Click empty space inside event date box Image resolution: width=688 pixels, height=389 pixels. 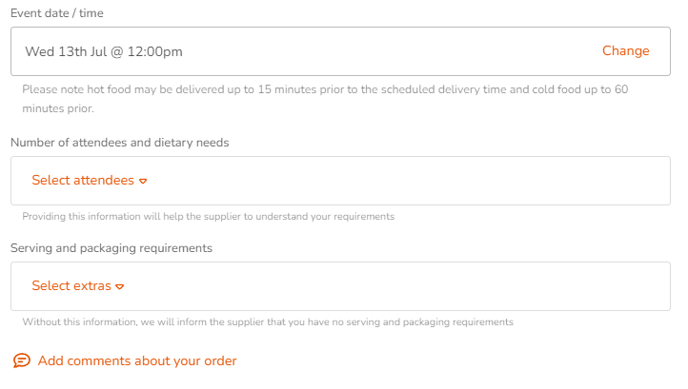point(391,51)
